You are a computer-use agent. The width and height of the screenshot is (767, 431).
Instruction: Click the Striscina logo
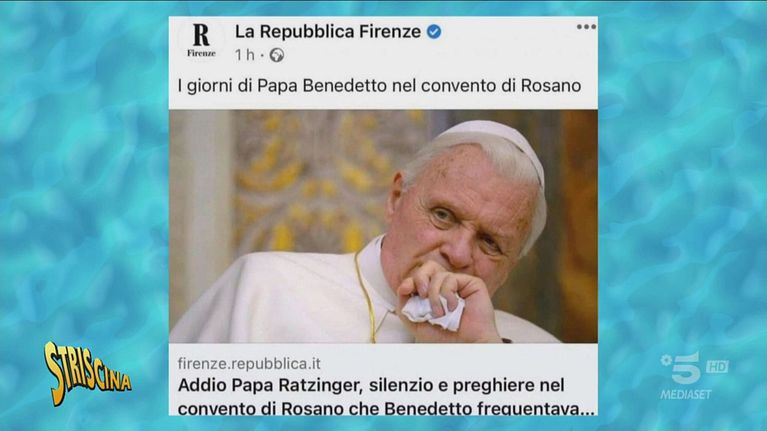(x=87, y=373)
